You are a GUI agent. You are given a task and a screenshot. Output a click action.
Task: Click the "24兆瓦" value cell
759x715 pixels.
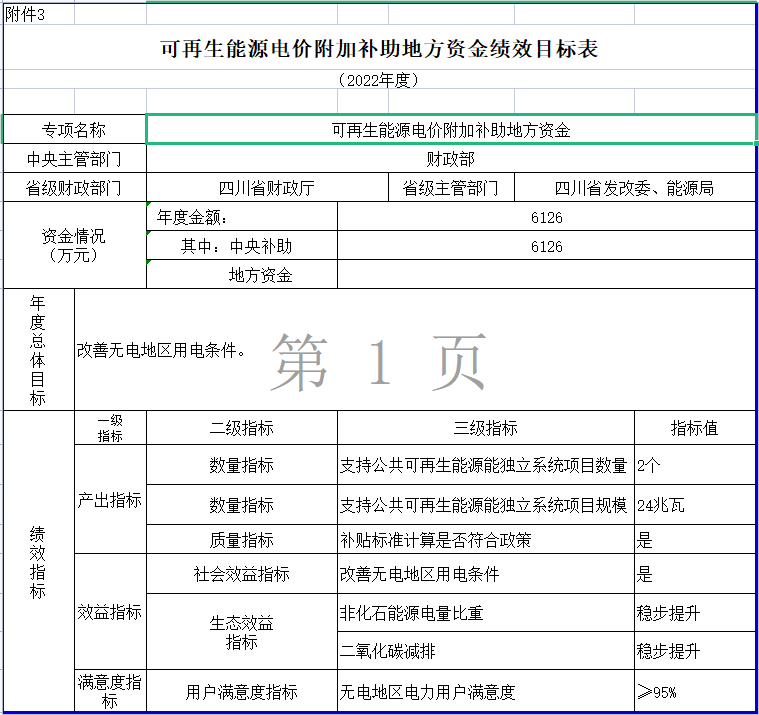[694, 505]
